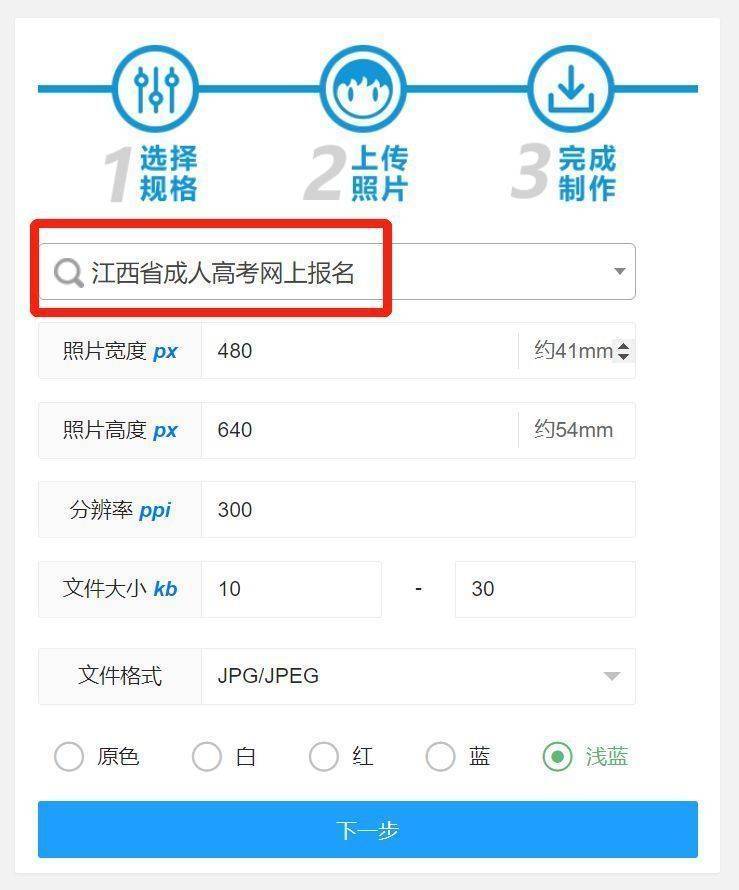Click the face icon for upload photo step

363,89
